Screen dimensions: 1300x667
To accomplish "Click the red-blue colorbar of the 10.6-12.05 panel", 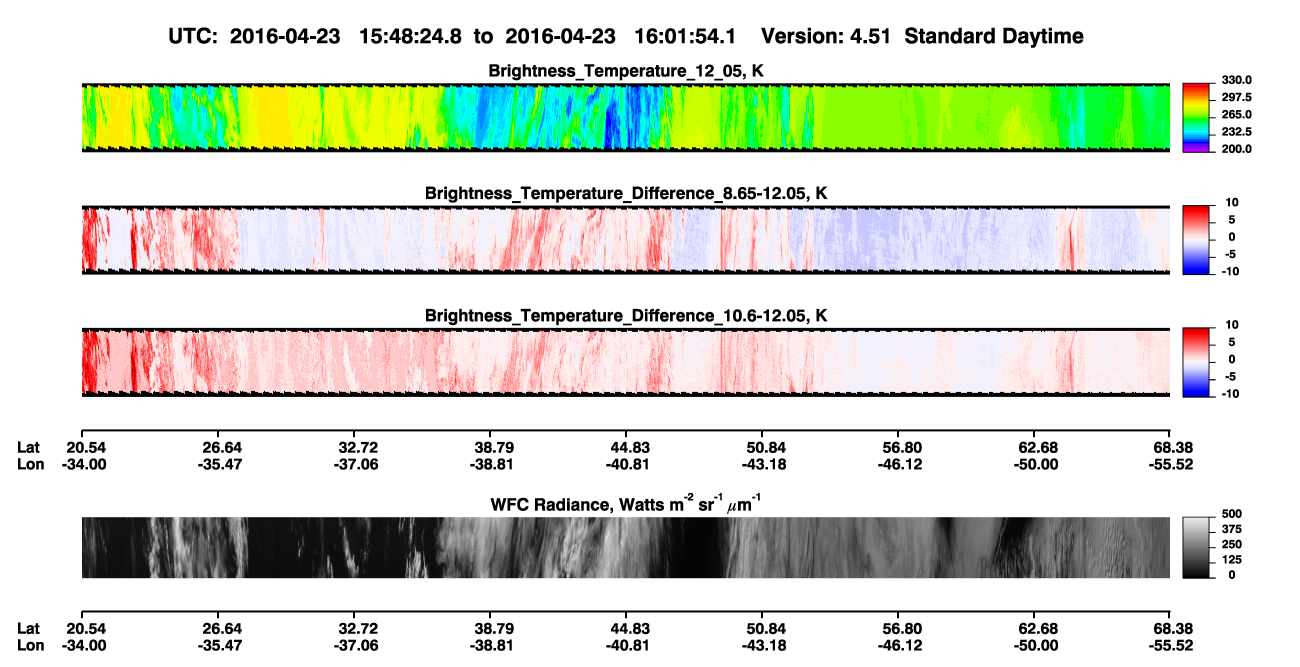I will pos(1197,361).
